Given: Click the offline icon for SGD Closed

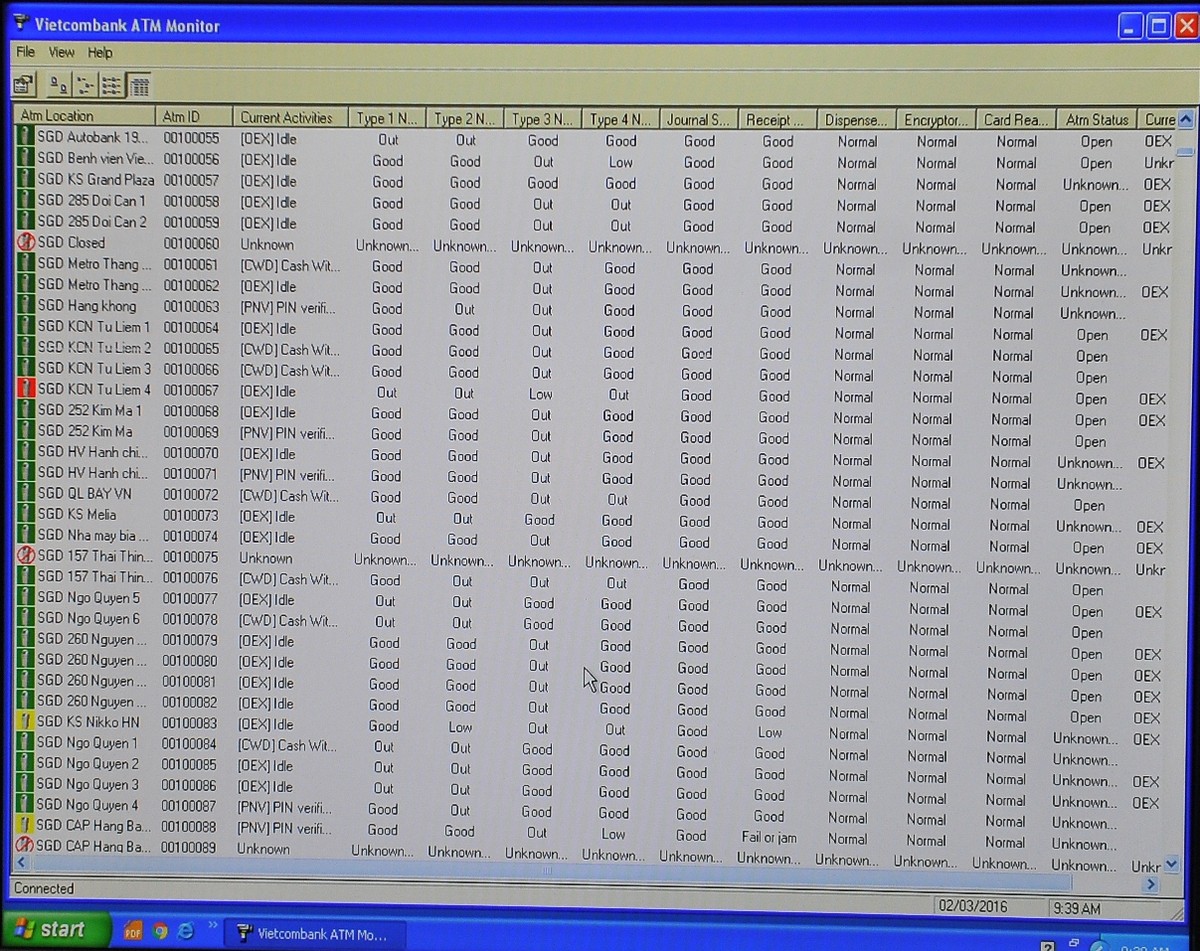Looking at the screenshot, I should click(26, 243).
